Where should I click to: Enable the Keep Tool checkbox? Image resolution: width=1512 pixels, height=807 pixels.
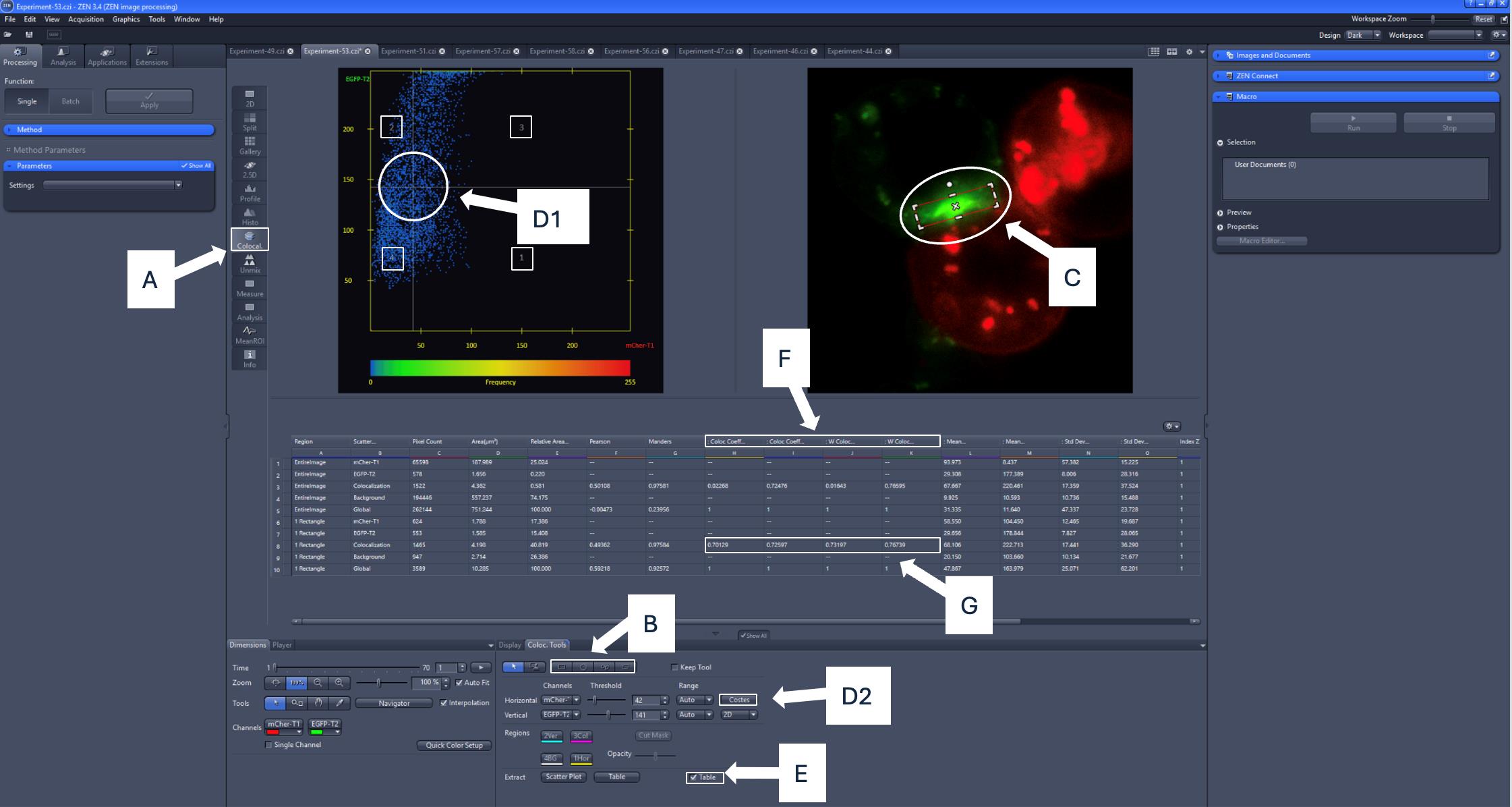(674, 667)
